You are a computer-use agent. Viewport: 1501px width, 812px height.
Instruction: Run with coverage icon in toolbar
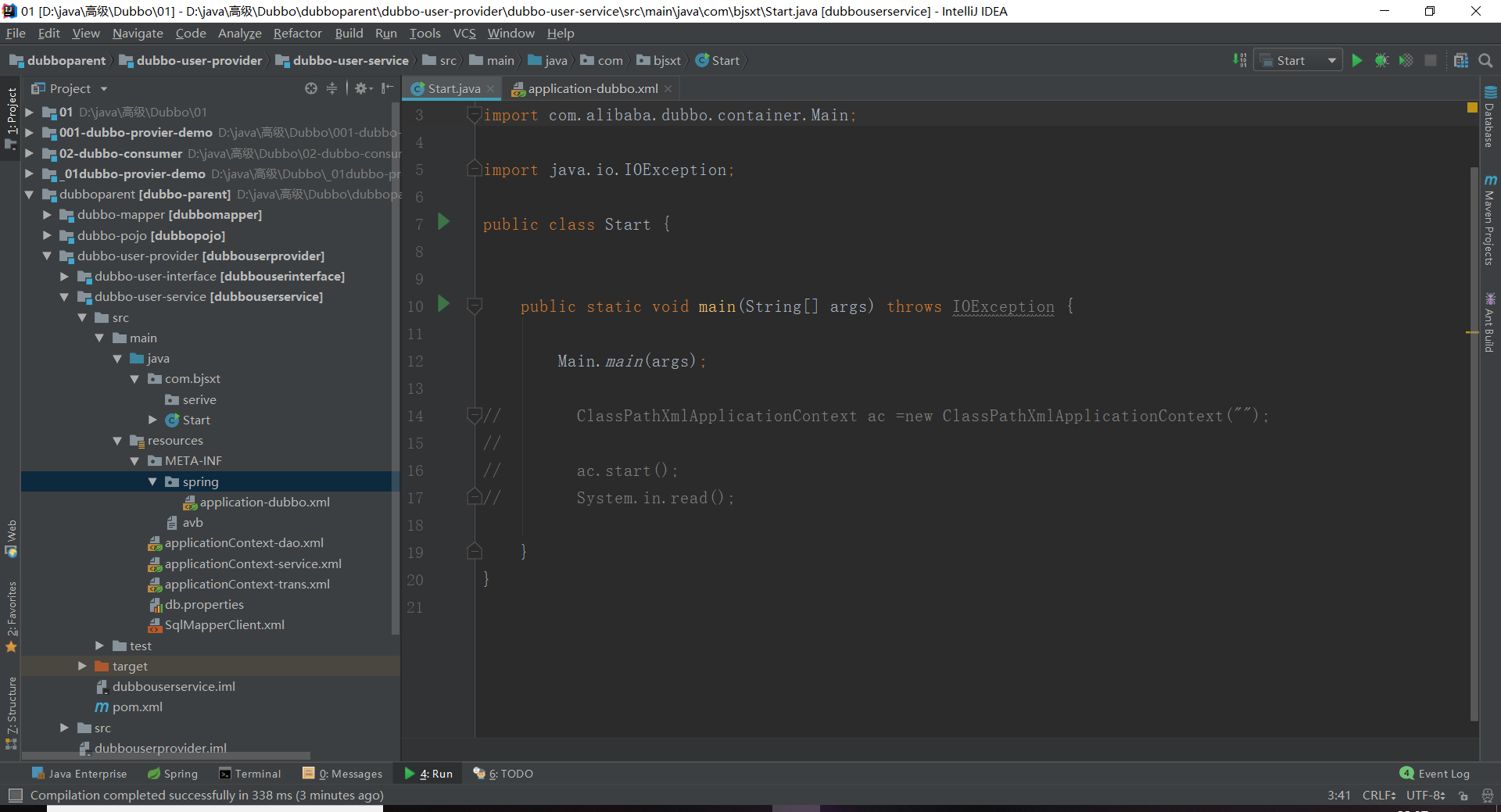[1406, 60]
